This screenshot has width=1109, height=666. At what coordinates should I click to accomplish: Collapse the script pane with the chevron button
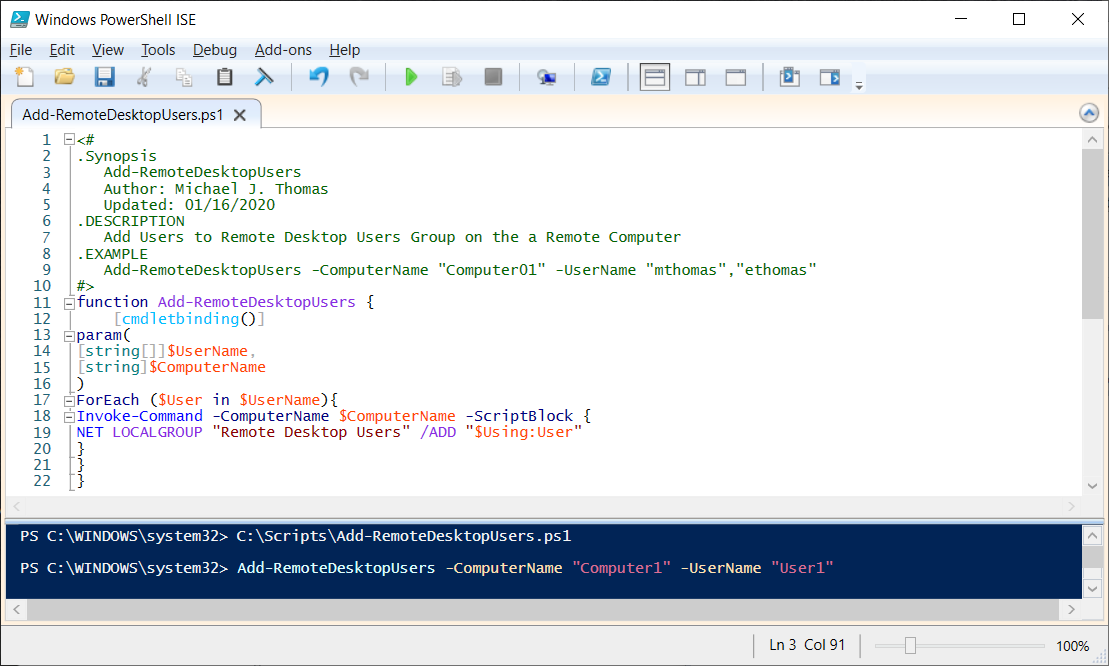(1089, 112)
